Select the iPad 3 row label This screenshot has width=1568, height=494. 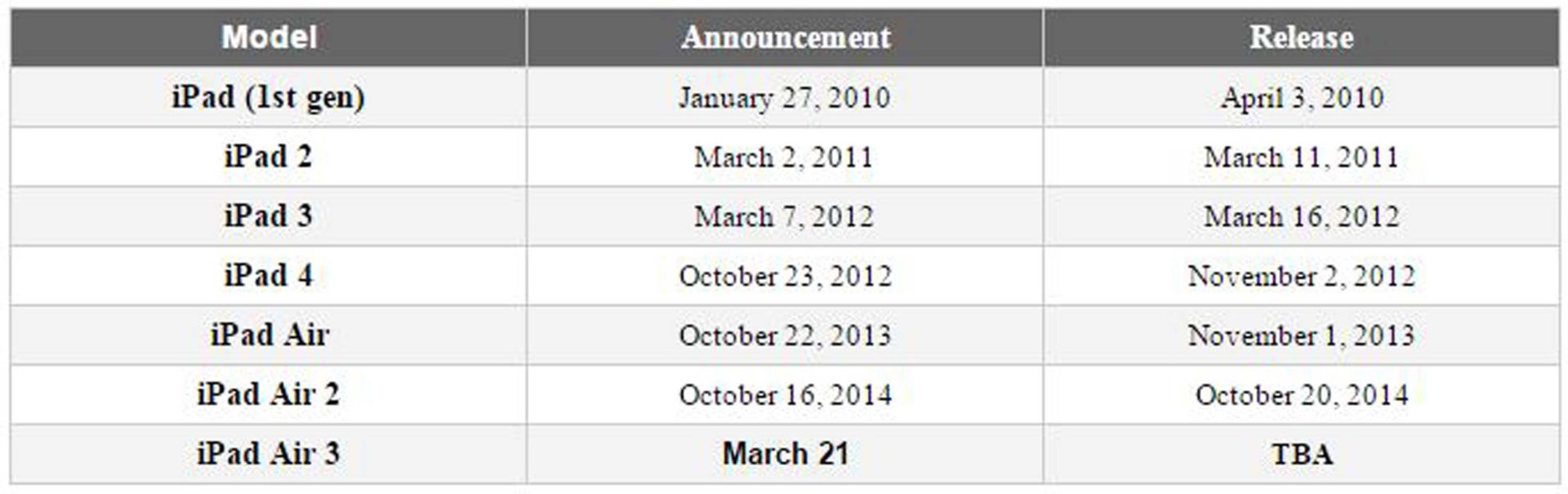[x=269, y=216]
